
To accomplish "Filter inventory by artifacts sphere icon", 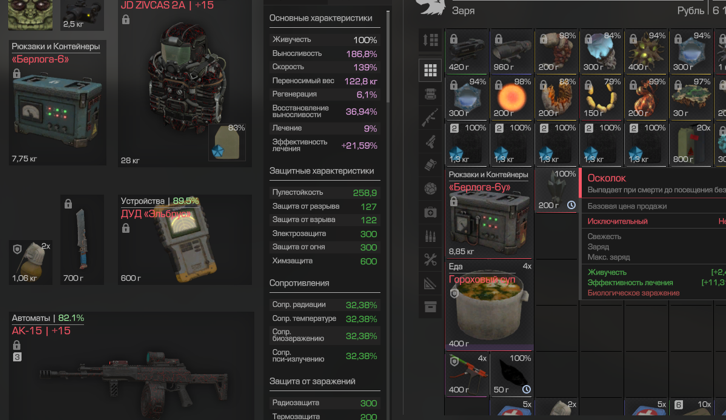I will [x=430, y=188].
